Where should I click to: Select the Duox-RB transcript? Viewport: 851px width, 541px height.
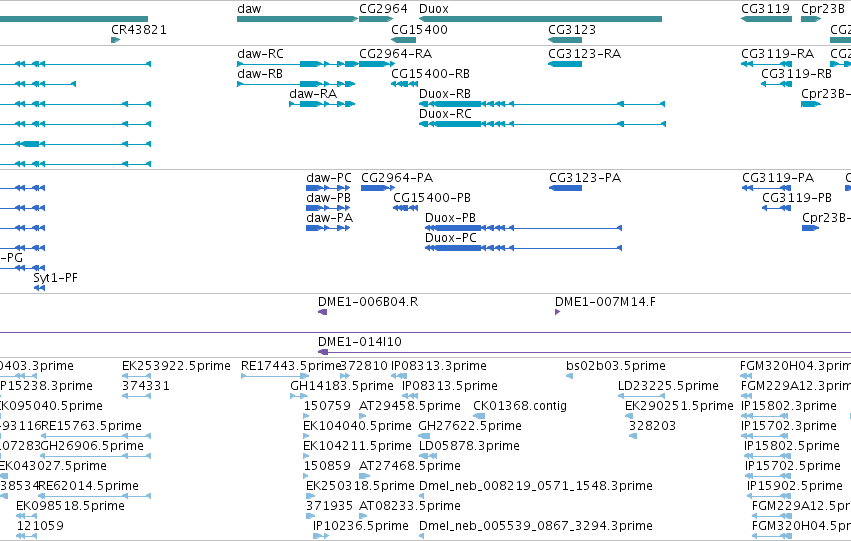pyautogui.click(x=542, y=104)
